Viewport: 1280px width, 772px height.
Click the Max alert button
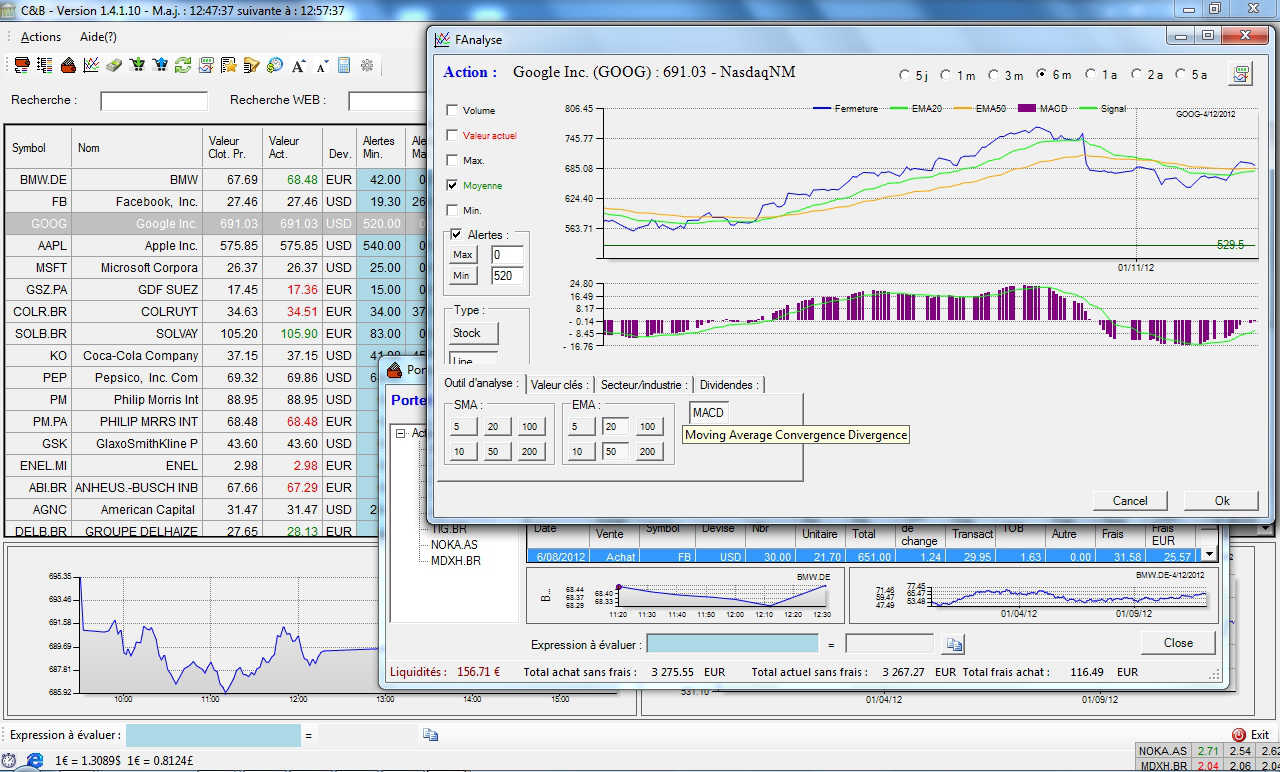pos(463,255)
